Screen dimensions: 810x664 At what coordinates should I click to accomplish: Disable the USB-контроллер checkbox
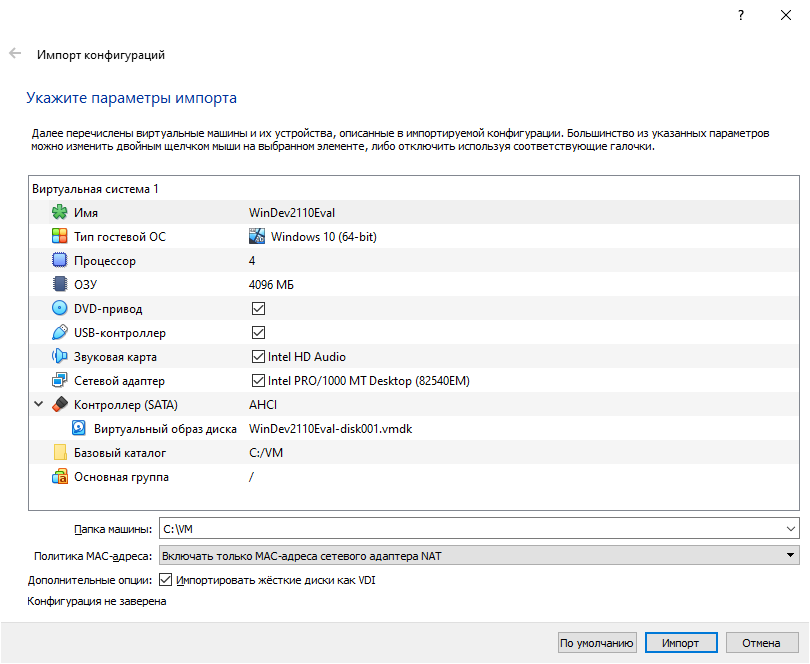[259, 332]
